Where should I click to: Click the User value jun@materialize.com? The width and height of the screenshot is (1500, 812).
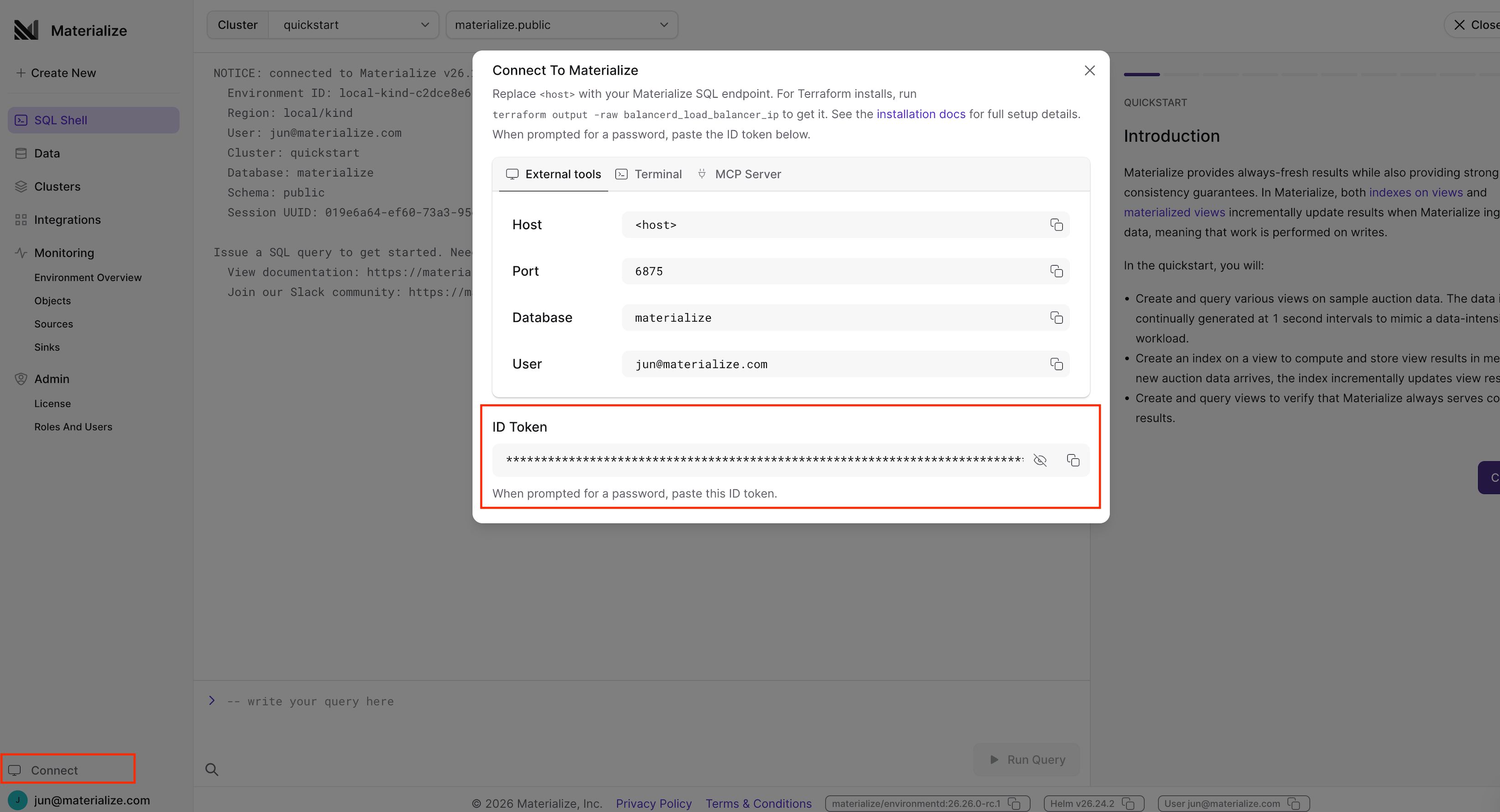701,365
